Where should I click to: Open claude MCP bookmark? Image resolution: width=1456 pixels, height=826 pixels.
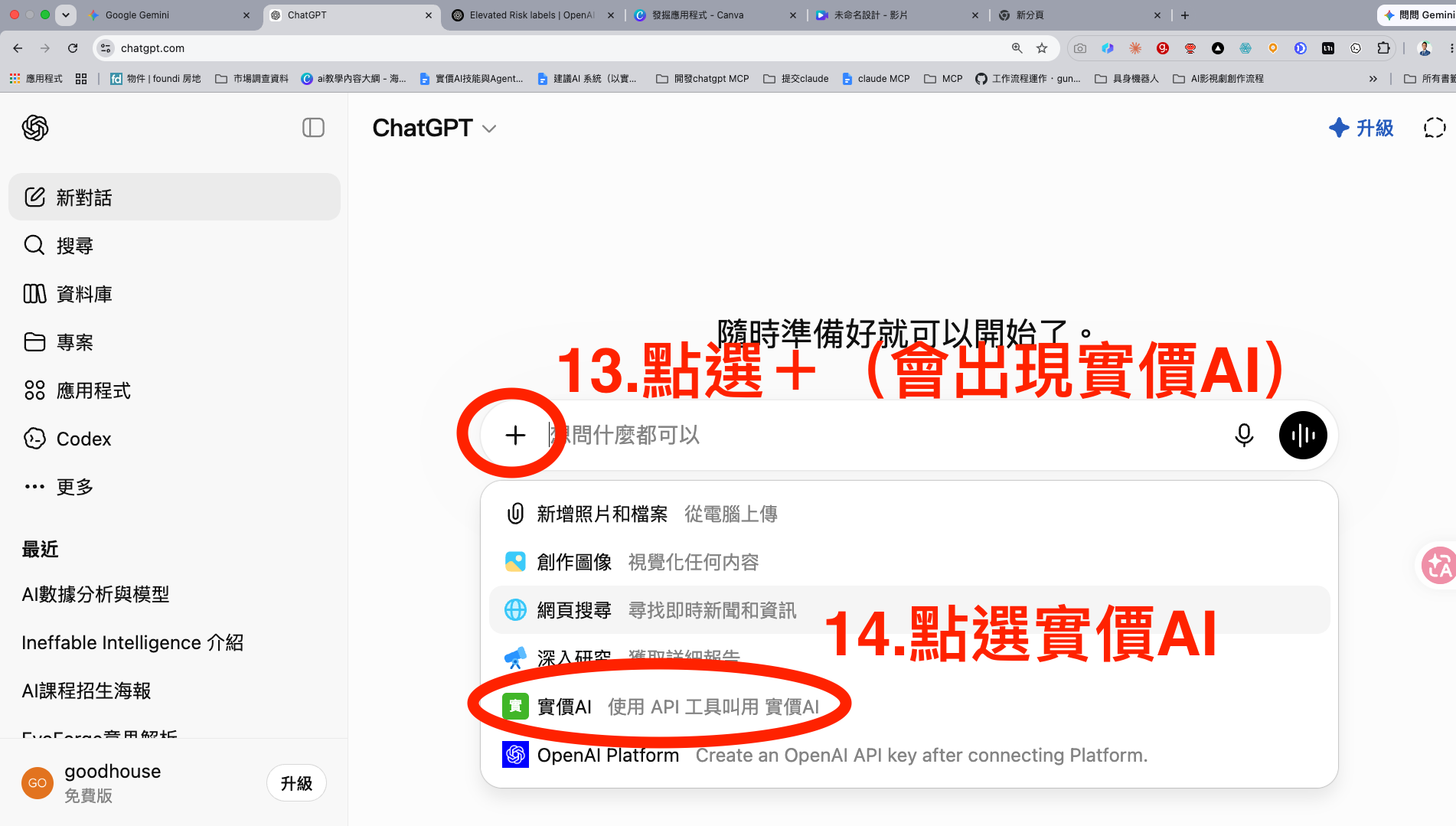[x=877, y=78]
